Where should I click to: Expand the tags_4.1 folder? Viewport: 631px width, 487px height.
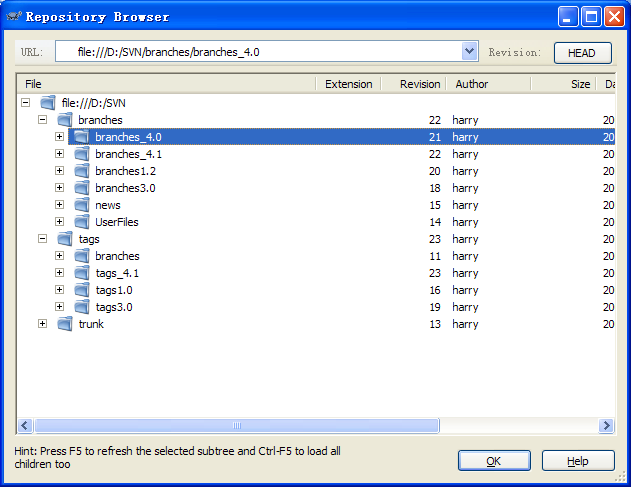pyautogui.click(x=60, y=272)
